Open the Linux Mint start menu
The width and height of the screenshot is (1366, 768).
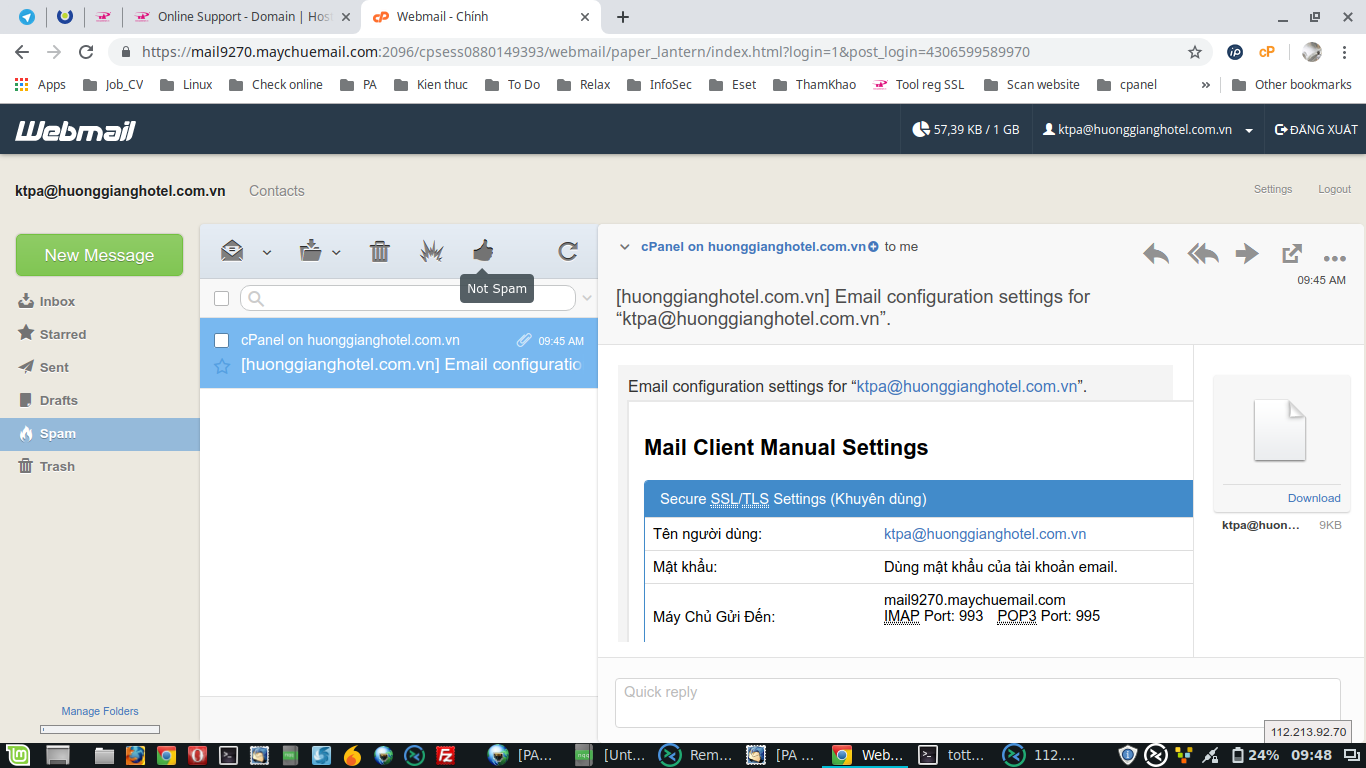coord(16,755)
